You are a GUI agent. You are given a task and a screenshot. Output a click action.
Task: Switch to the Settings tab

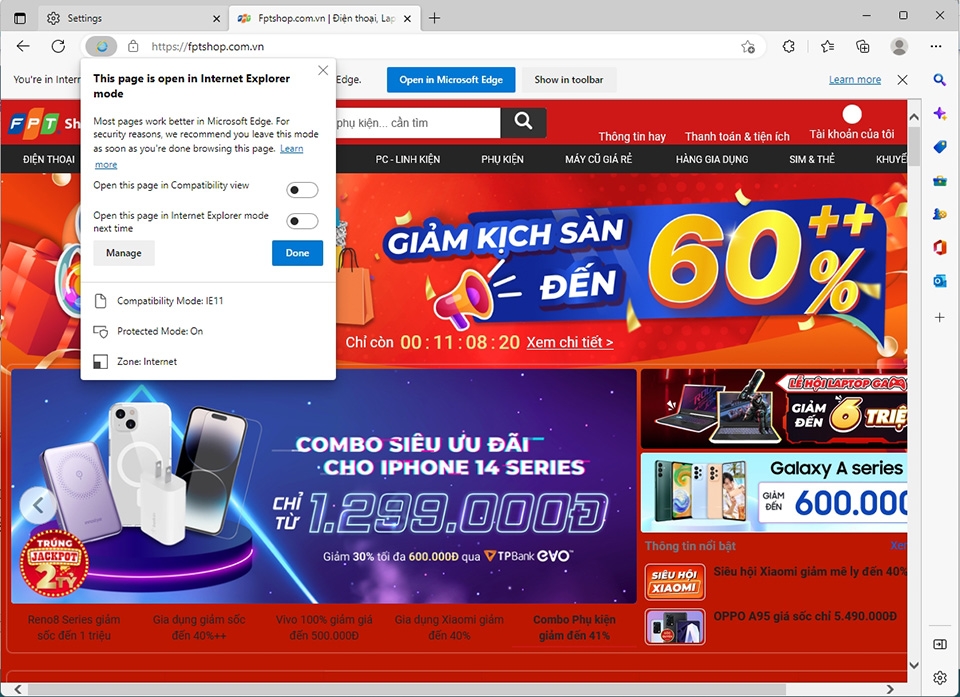tap(132, 18)
